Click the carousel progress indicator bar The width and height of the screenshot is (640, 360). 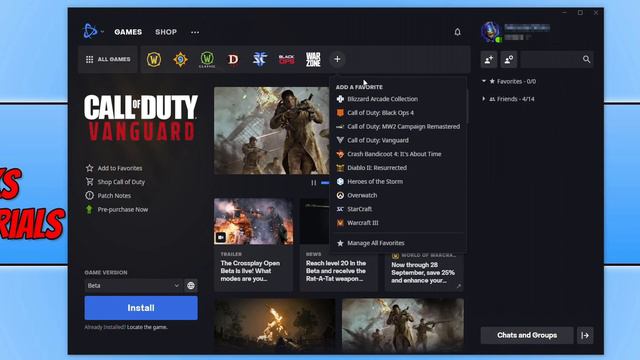tap(325, 183)
